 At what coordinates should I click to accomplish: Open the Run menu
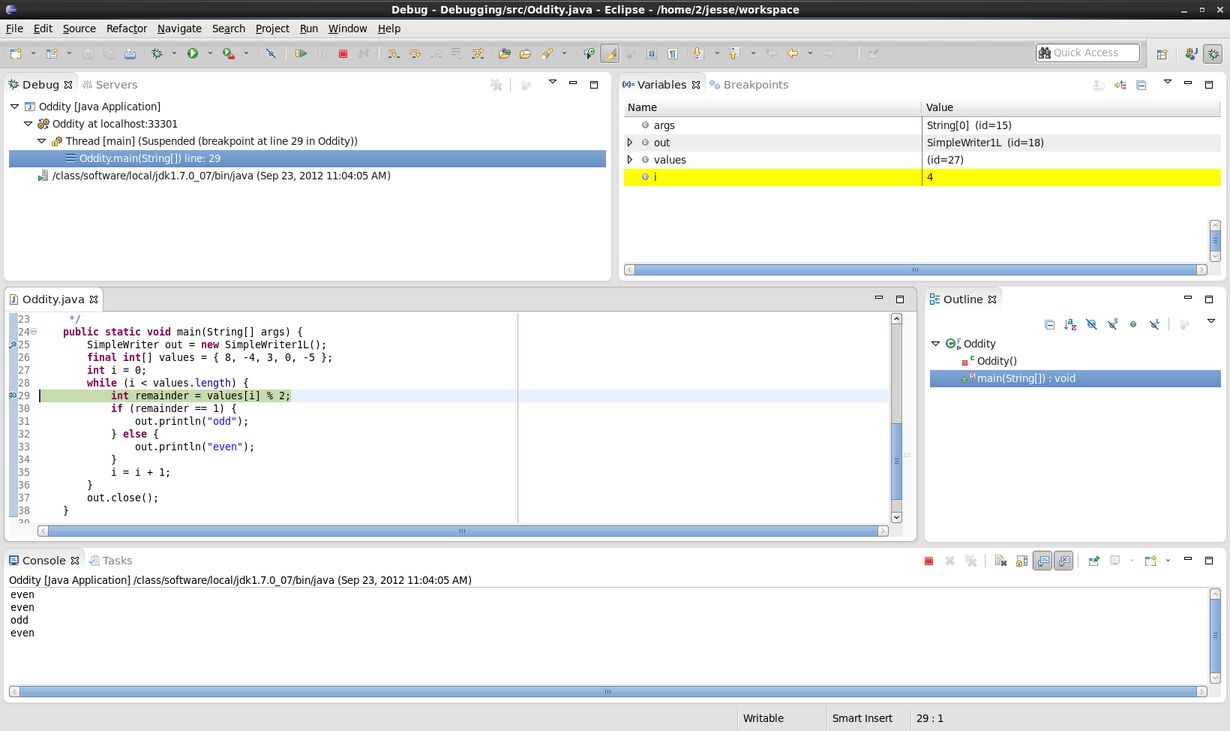308,28
